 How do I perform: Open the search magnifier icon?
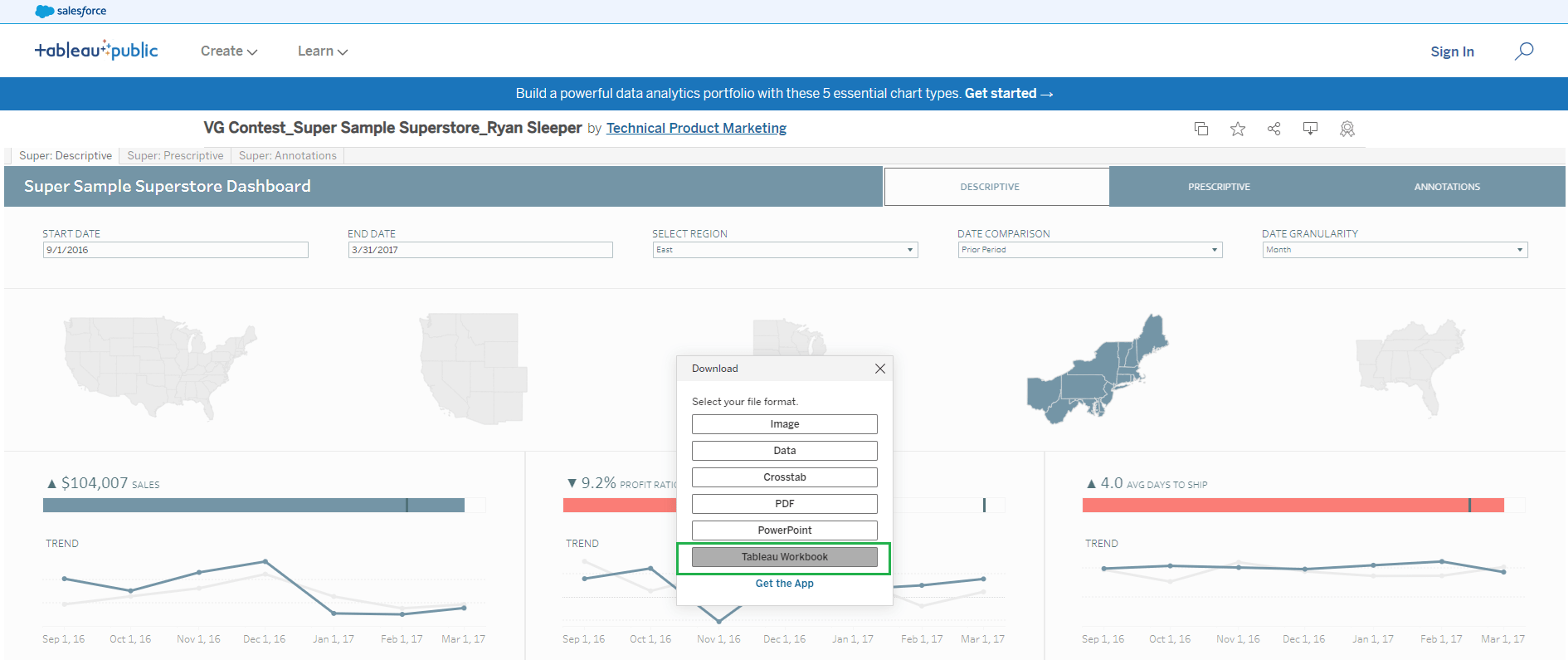[1524, 51]
